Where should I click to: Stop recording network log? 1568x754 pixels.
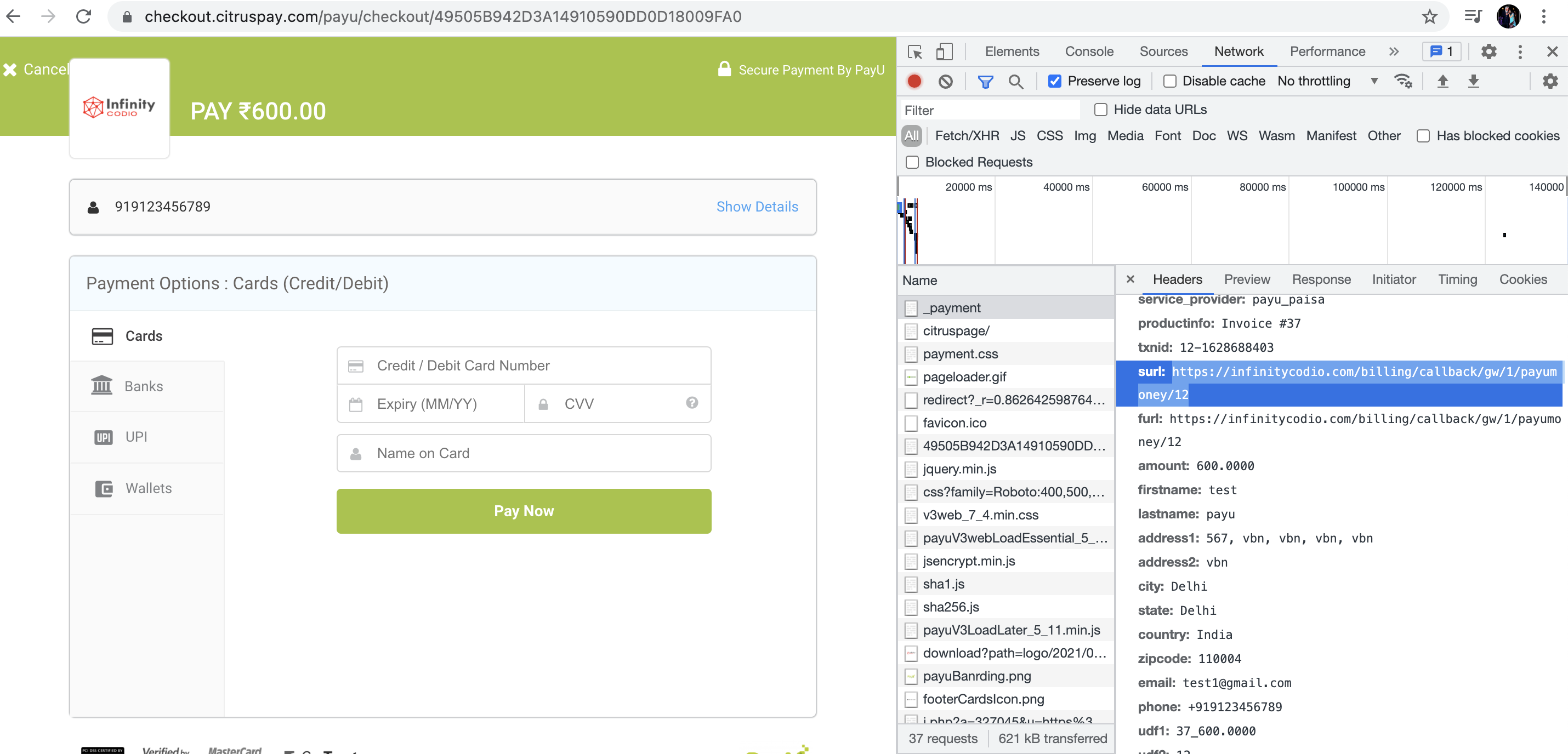(x=914, y=81)
